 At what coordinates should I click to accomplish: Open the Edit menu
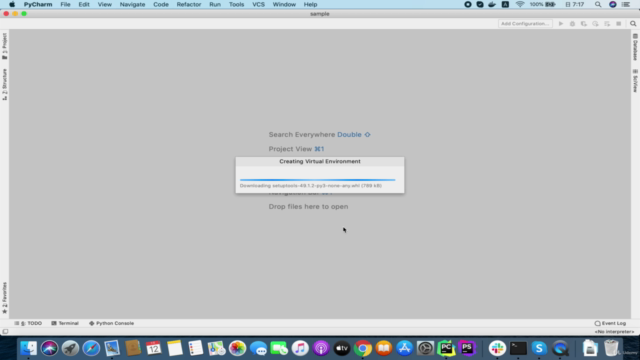pos(84,4)
